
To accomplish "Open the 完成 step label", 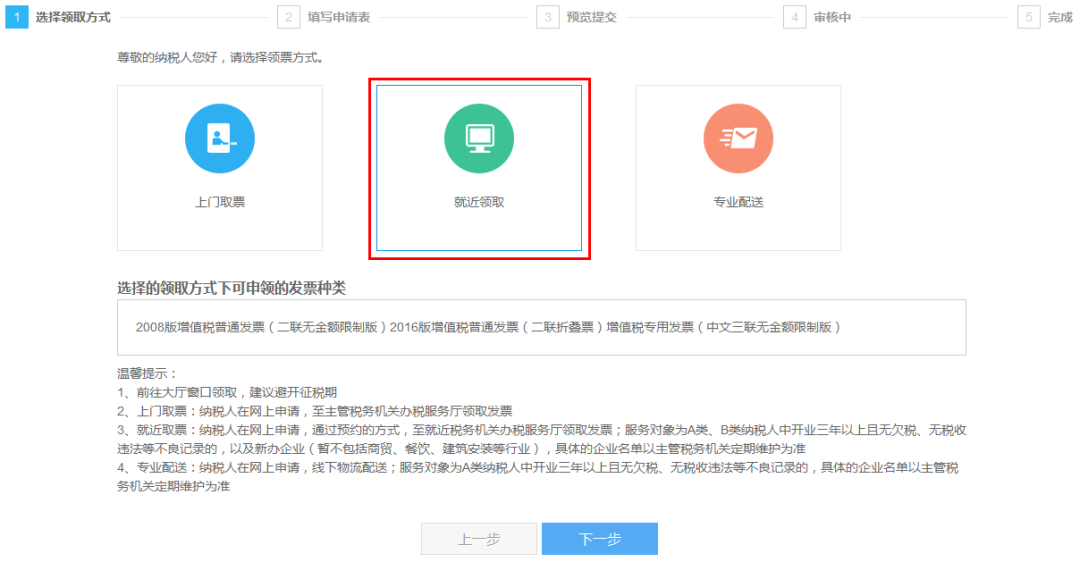I will pyautogui.click(x=1060, y=17).
